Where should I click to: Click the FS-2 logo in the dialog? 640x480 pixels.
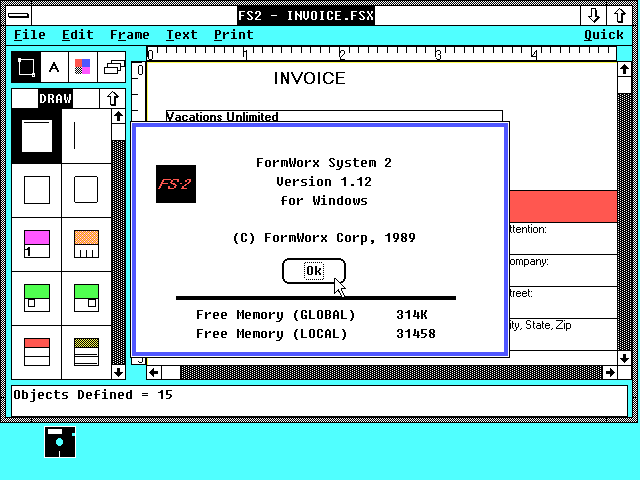coord(176,184)
